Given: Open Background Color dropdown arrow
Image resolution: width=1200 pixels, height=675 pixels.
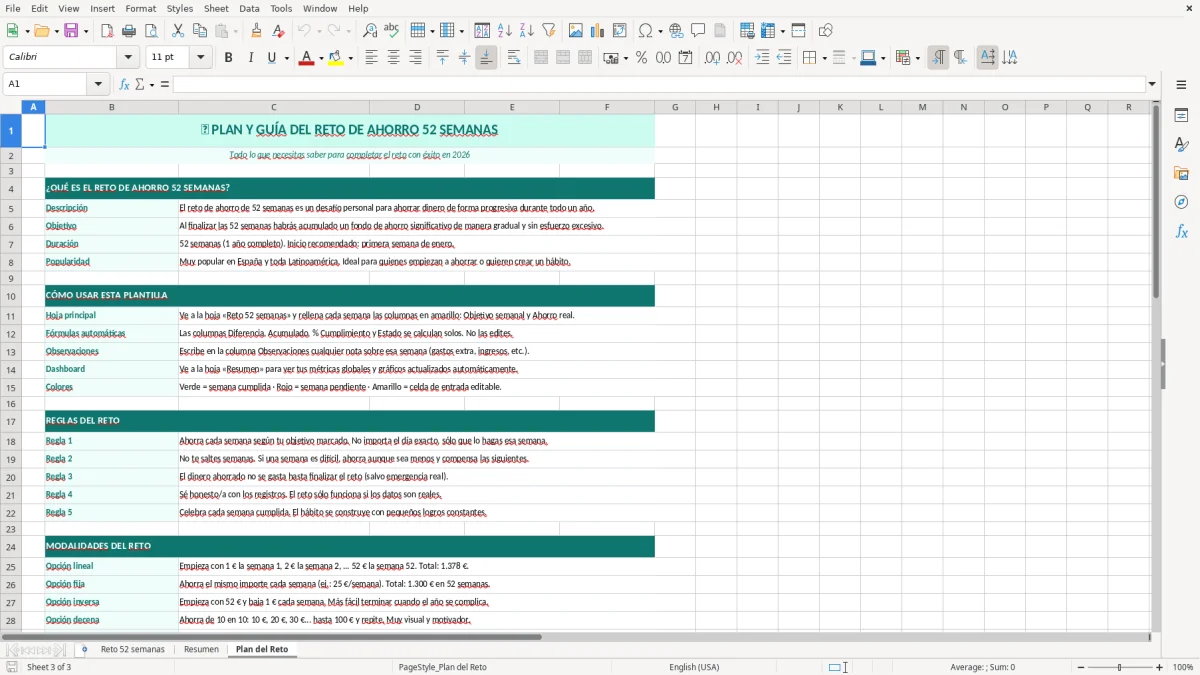Looking at the screenshot, I should click(350, 58).
